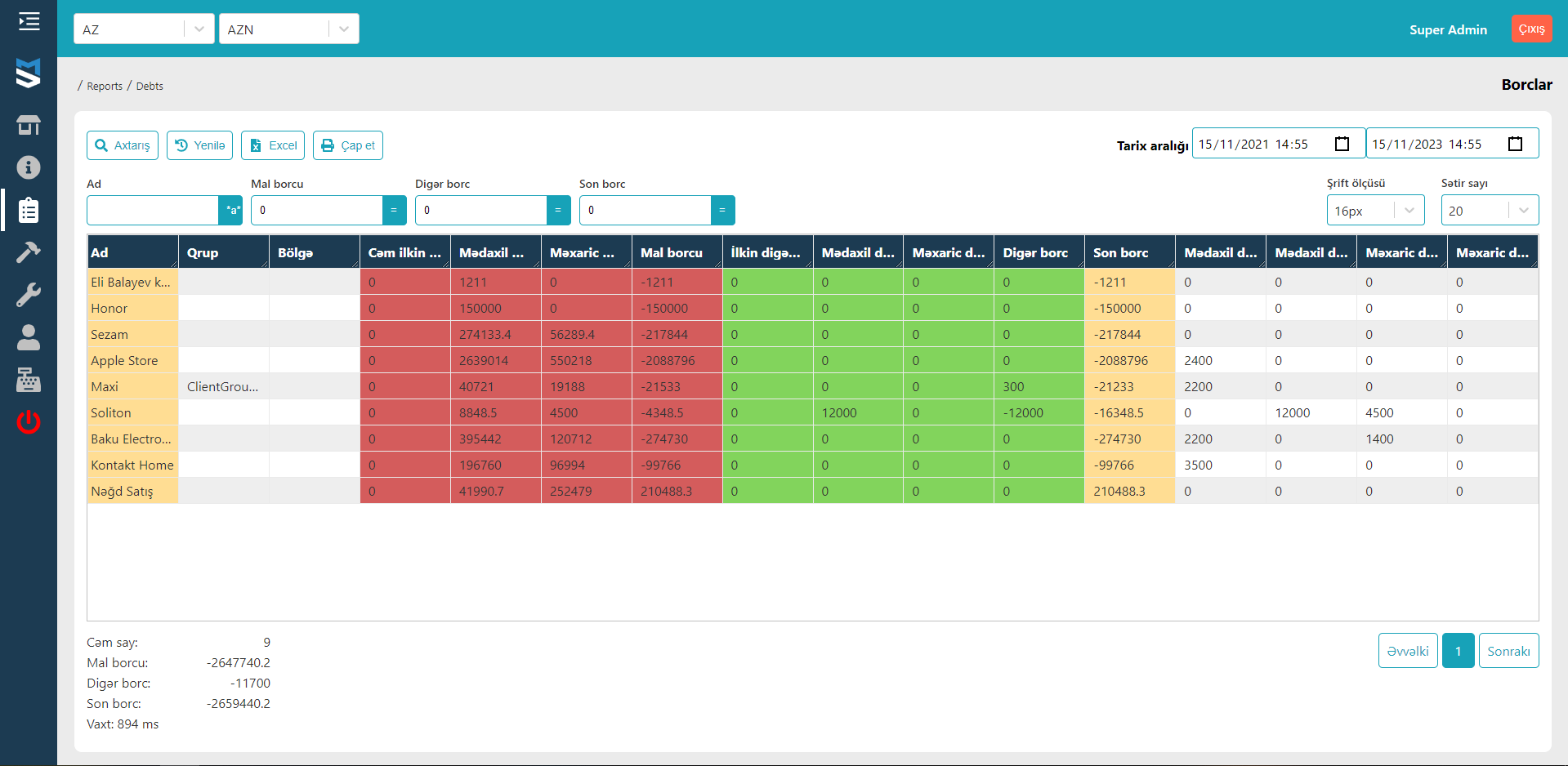Open the info circle icon in the sidebar
This screenshot has height=766, width=1568.
point(29,167)
